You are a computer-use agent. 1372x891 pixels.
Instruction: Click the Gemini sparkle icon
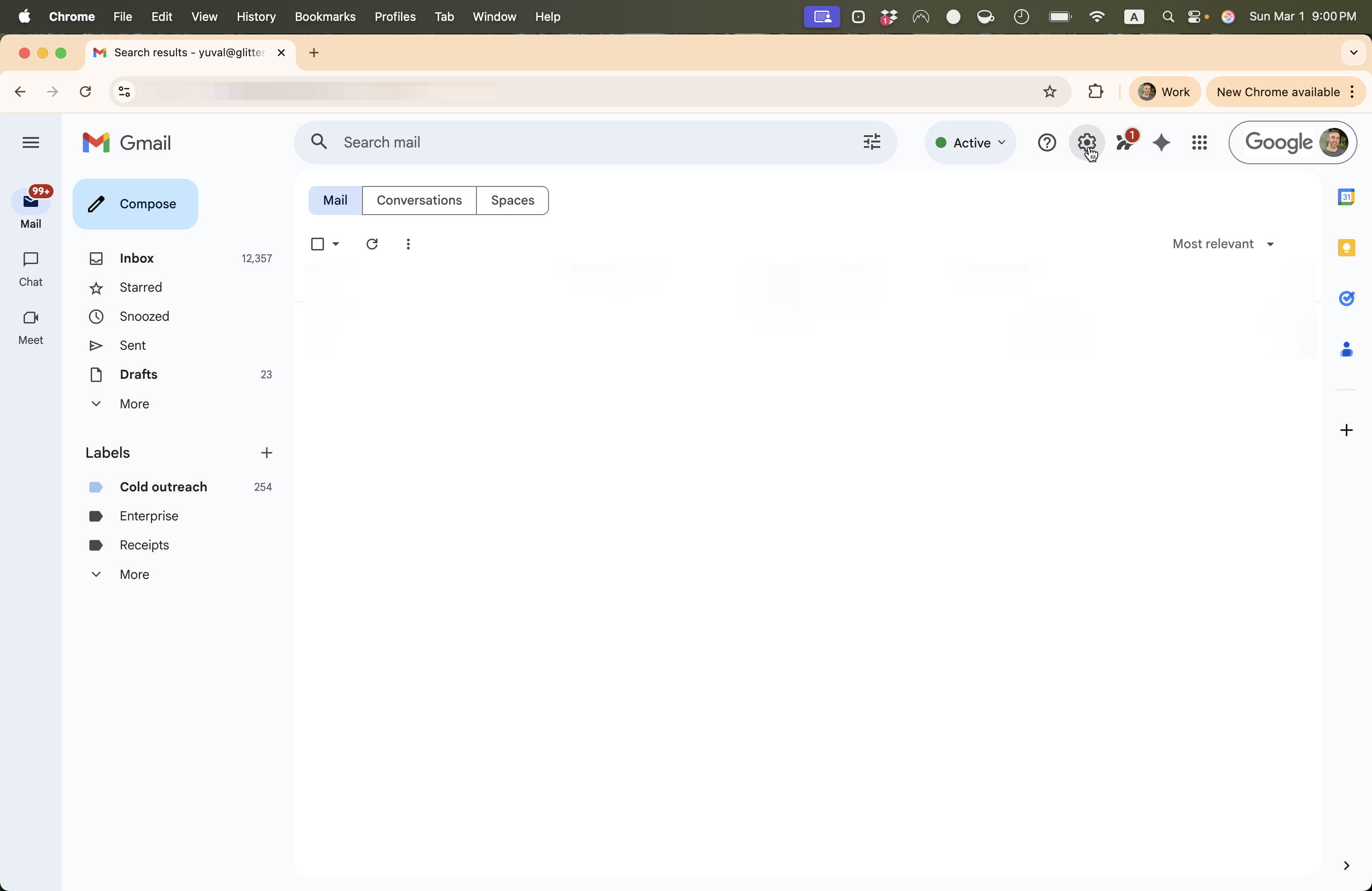point(1161,142)
